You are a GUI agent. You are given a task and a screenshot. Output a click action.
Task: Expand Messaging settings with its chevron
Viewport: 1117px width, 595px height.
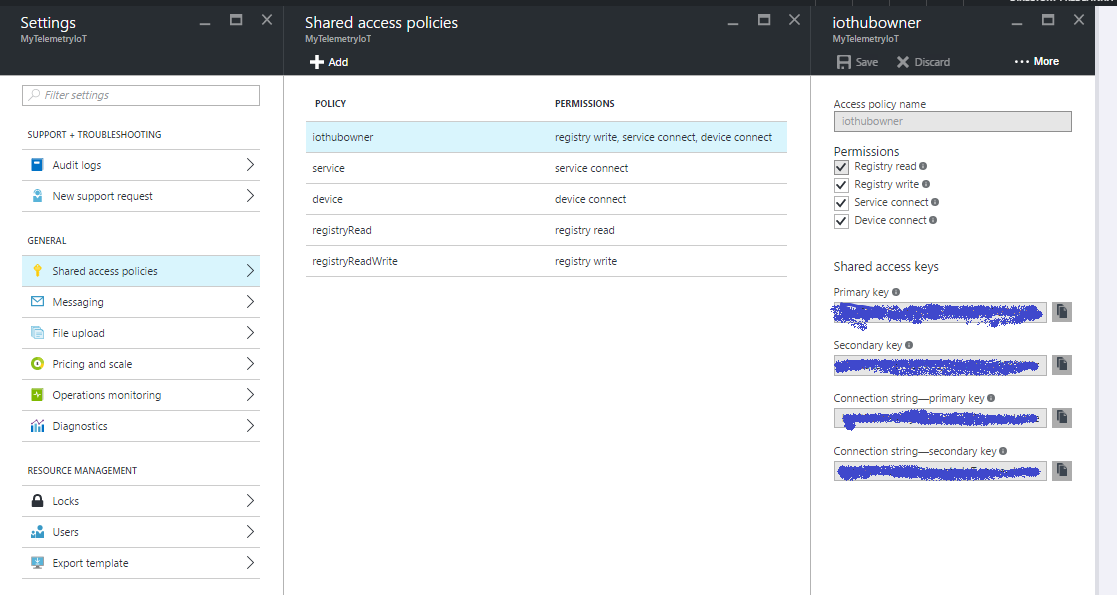point(249,302)
